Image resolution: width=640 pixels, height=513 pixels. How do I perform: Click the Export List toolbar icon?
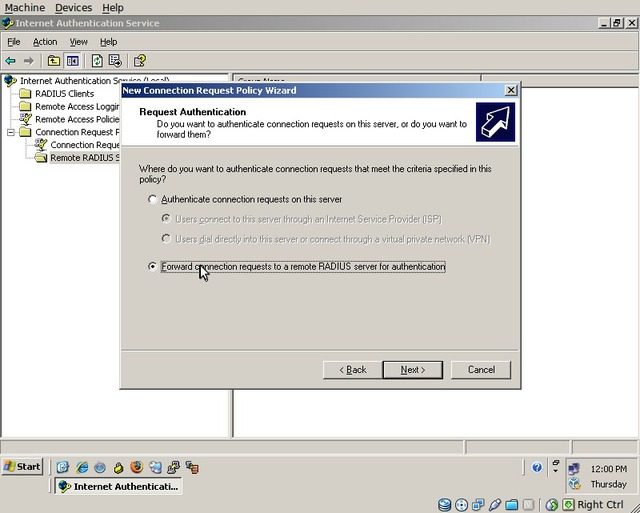point(115,61)
